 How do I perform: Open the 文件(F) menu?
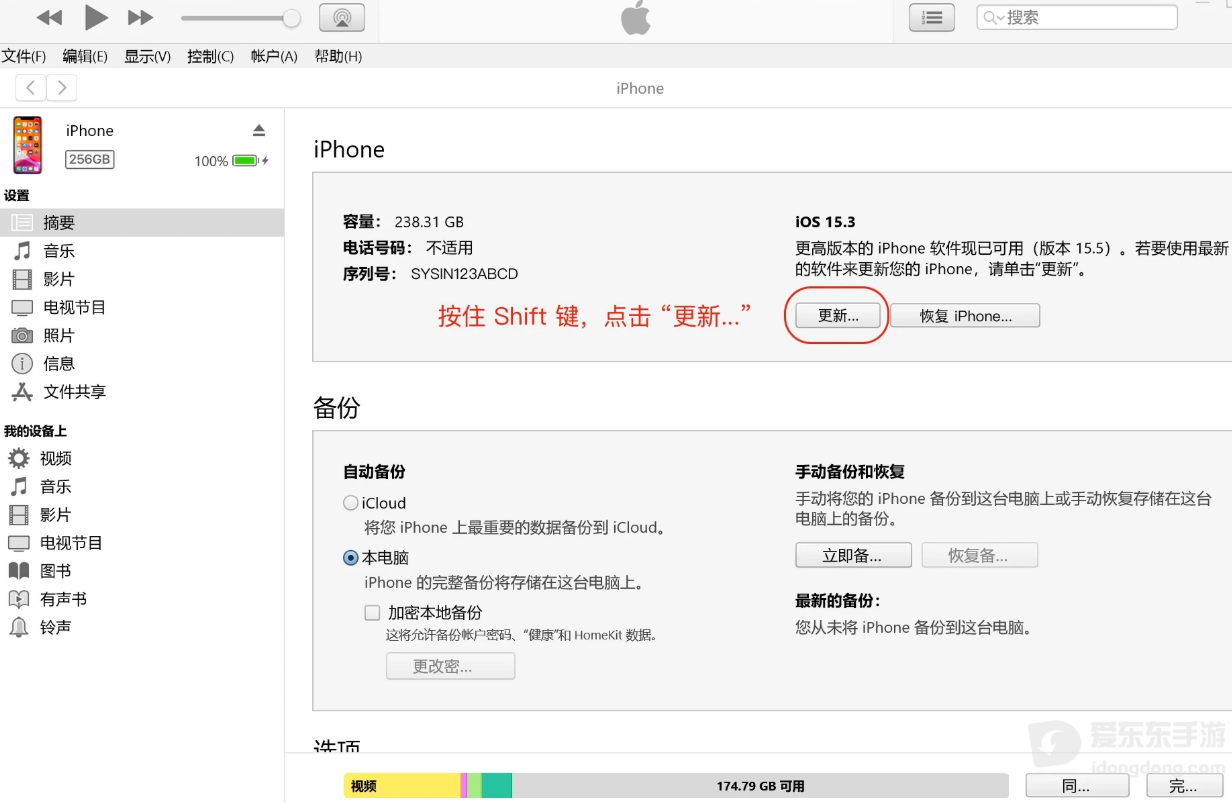pos(24,56)
